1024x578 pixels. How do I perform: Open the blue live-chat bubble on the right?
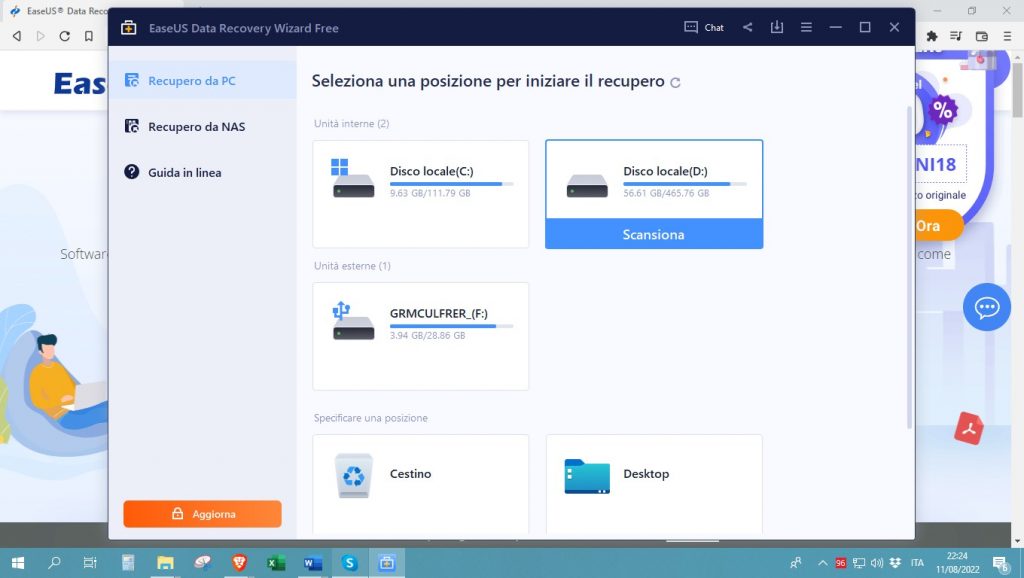click(987, 307)
